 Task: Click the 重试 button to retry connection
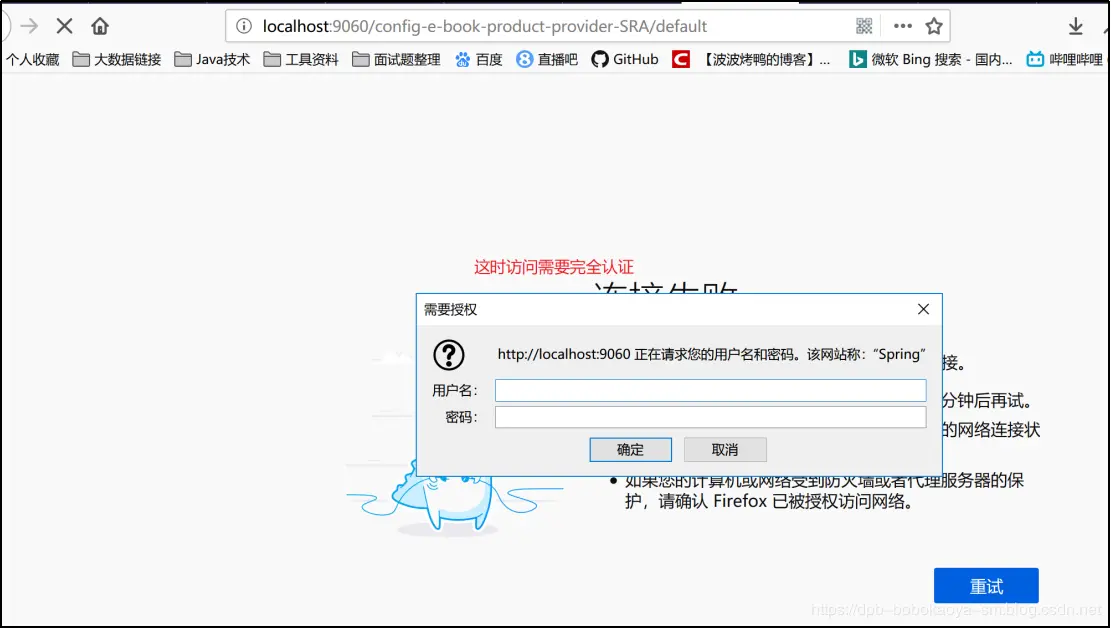pos(986,586)
